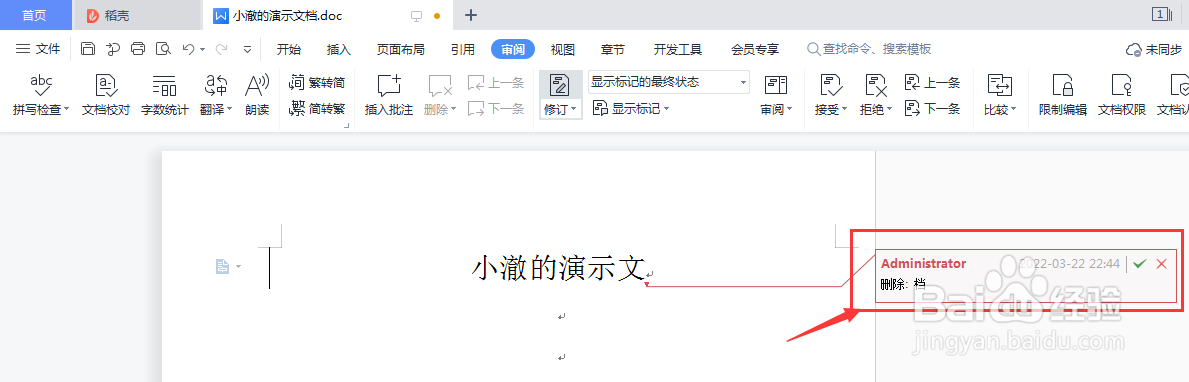Select the 审阅 ribbon tab
The width and height of the screenshot is (1189, 382).
pyautogui.click(x=513, y=49)
